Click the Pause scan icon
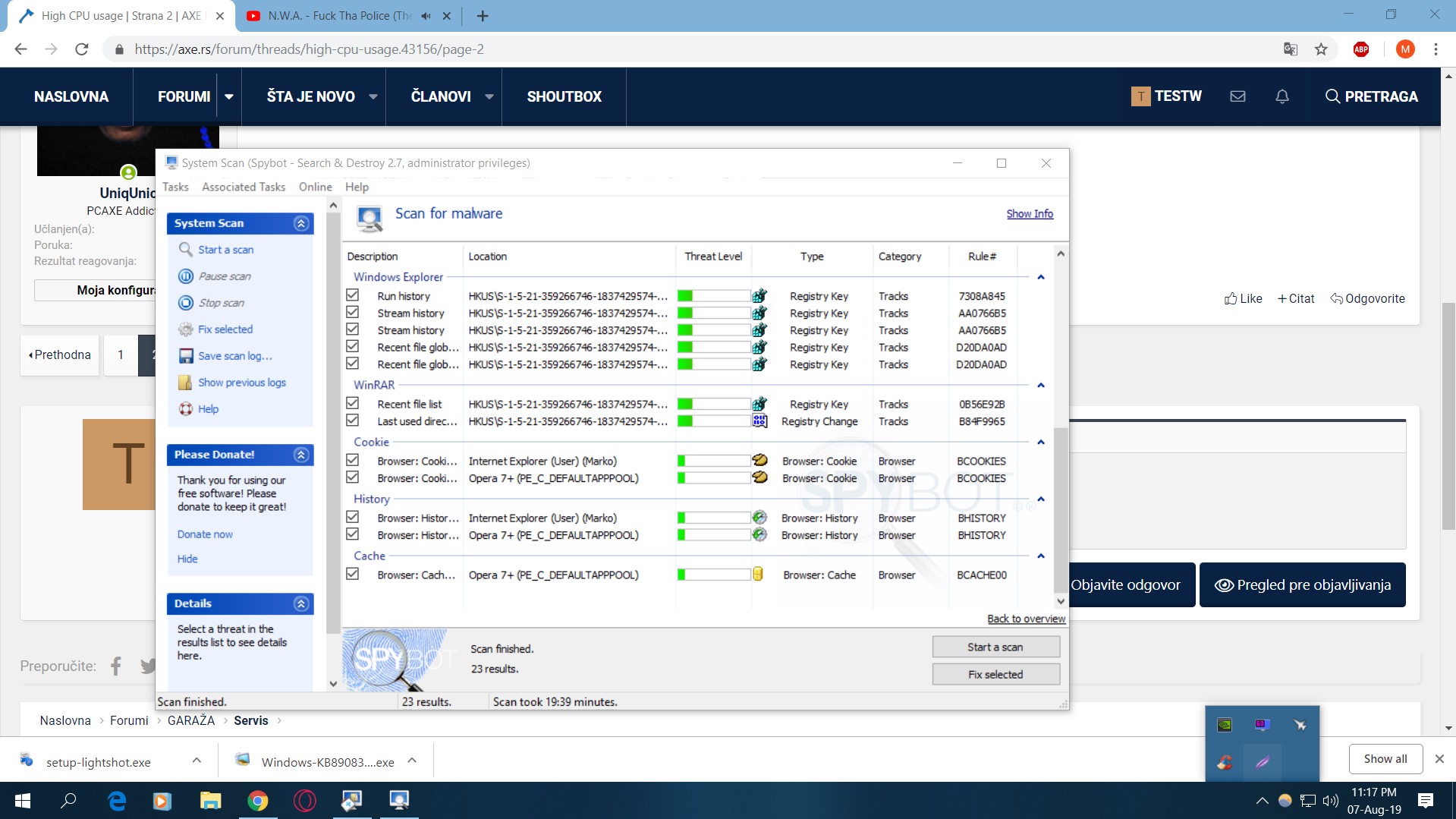Image resolution: width=1456 pixels, height=819 pixels. click(x=185, y=276)
